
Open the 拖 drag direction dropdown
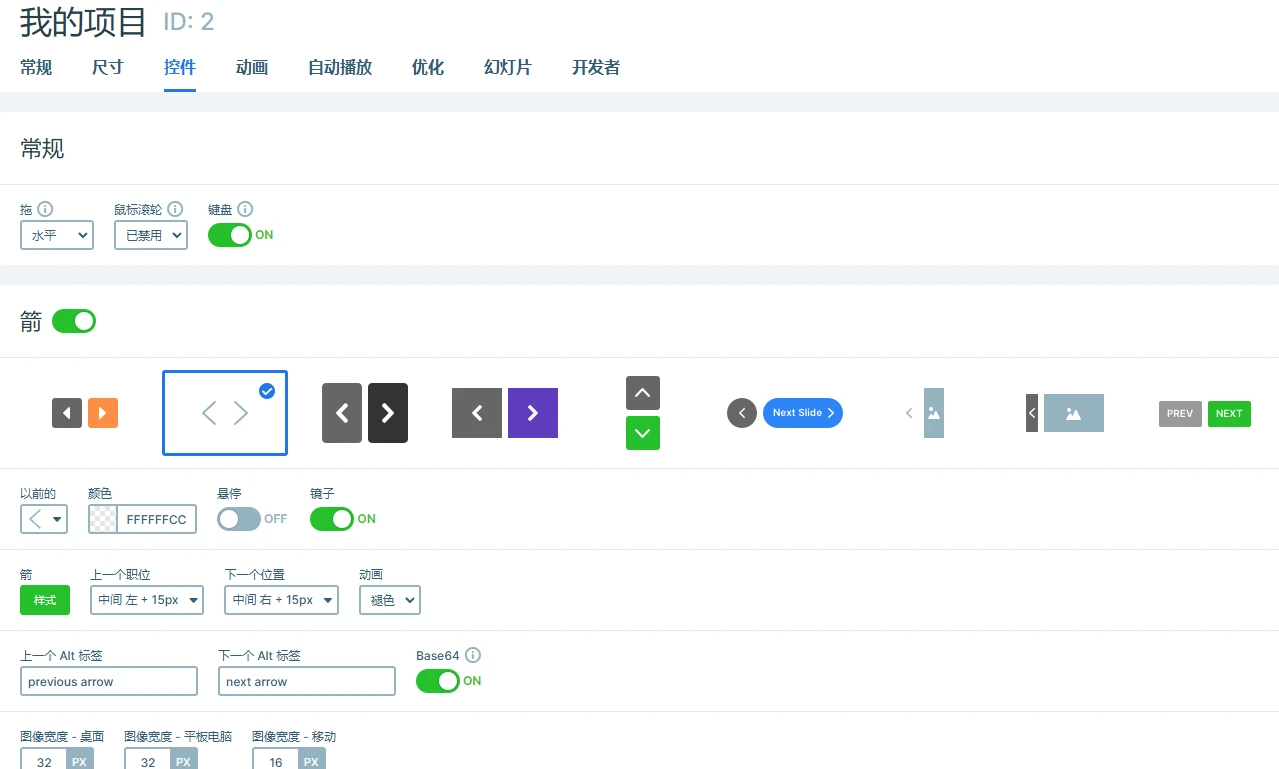(x=56, y=235)
